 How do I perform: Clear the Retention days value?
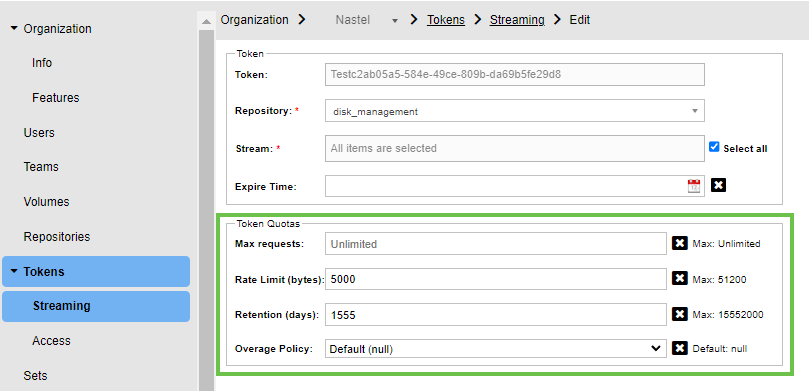[x=679, y=314]
